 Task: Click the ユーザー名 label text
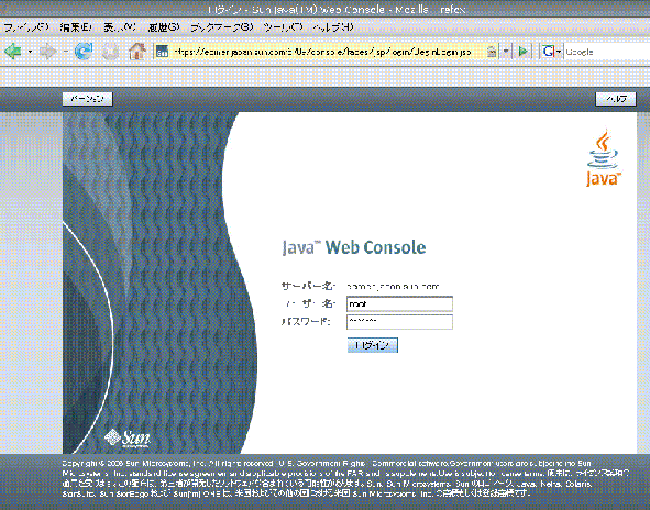pyautogui.click(x=308, y=304)
